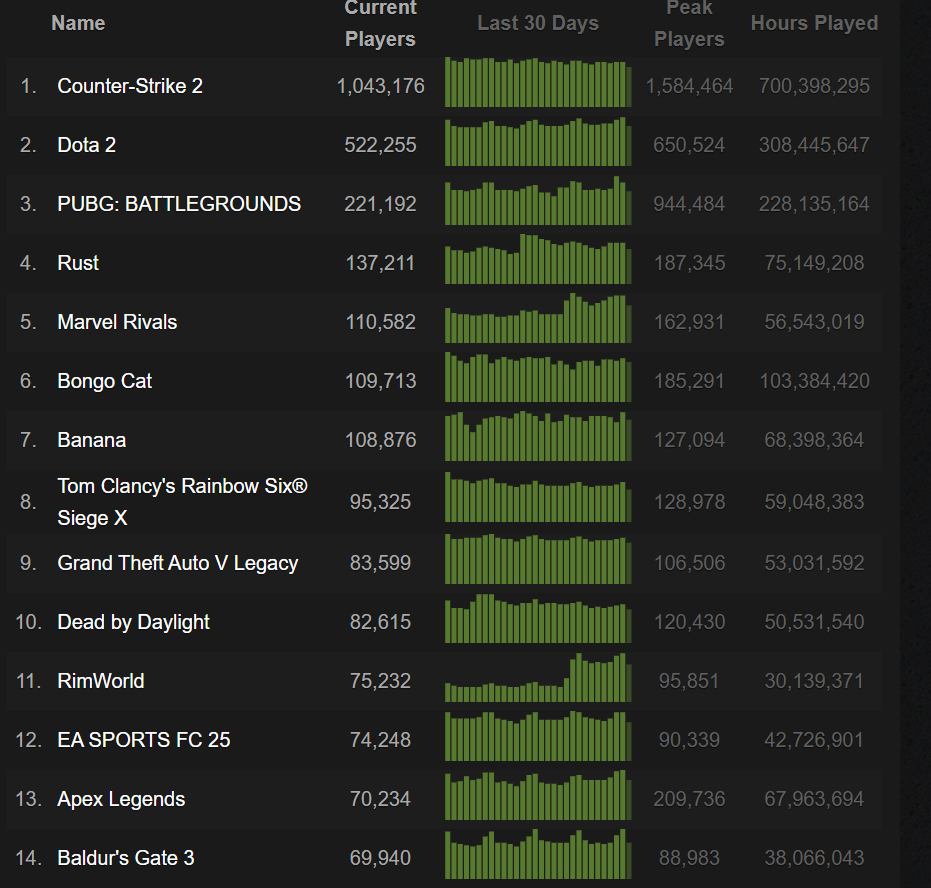Open the RimWorld game link

coord(100,681)
